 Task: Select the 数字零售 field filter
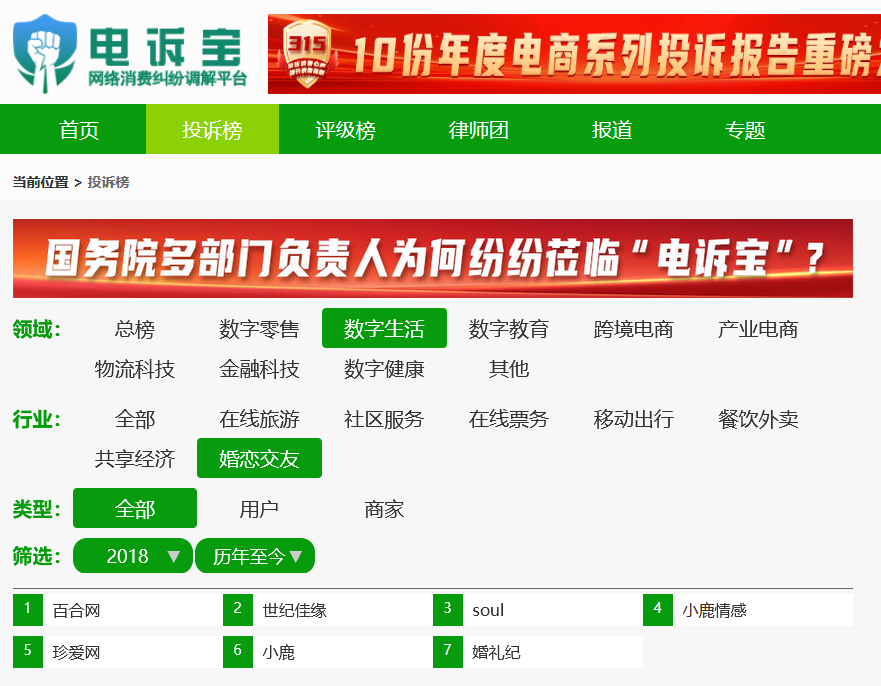click(259, 329)
